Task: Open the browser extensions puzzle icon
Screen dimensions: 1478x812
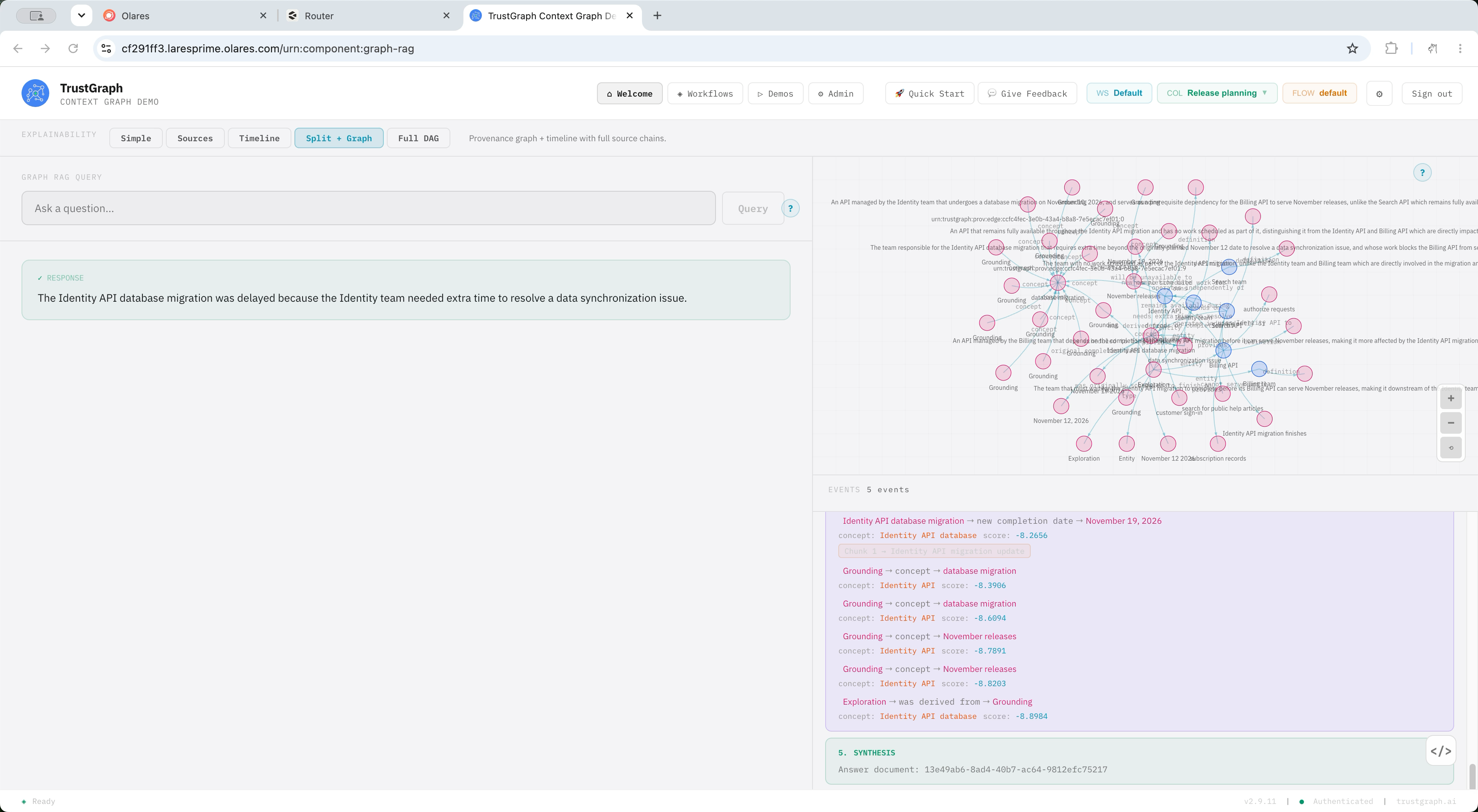Action: click(x=1391, y=49)
